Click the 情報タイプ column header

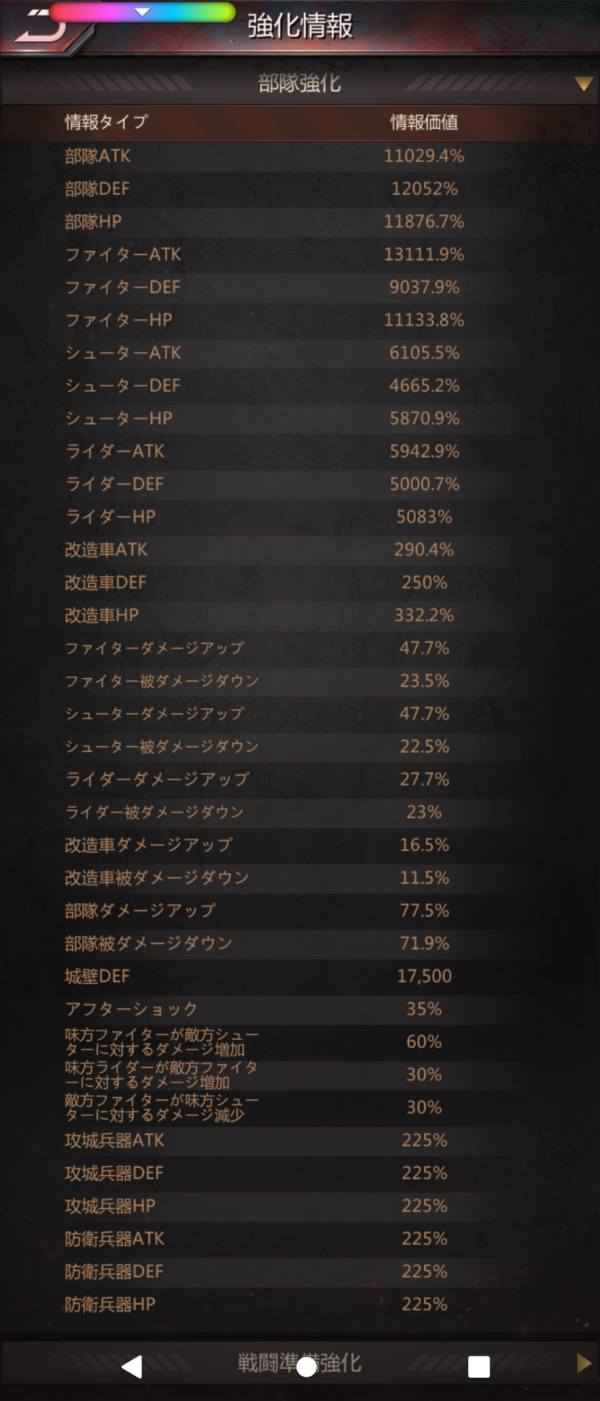tap(106, 123)
